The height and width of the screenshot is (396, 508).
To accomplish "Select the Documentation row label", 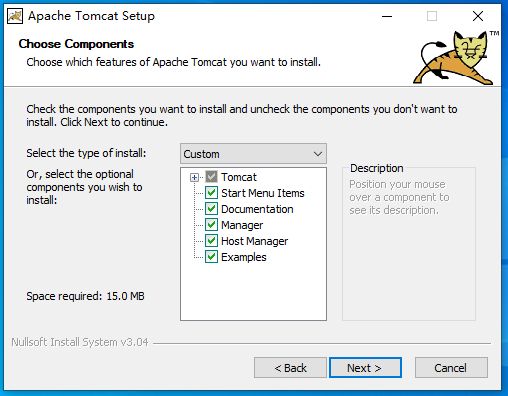I will click(x=257, y=209).
